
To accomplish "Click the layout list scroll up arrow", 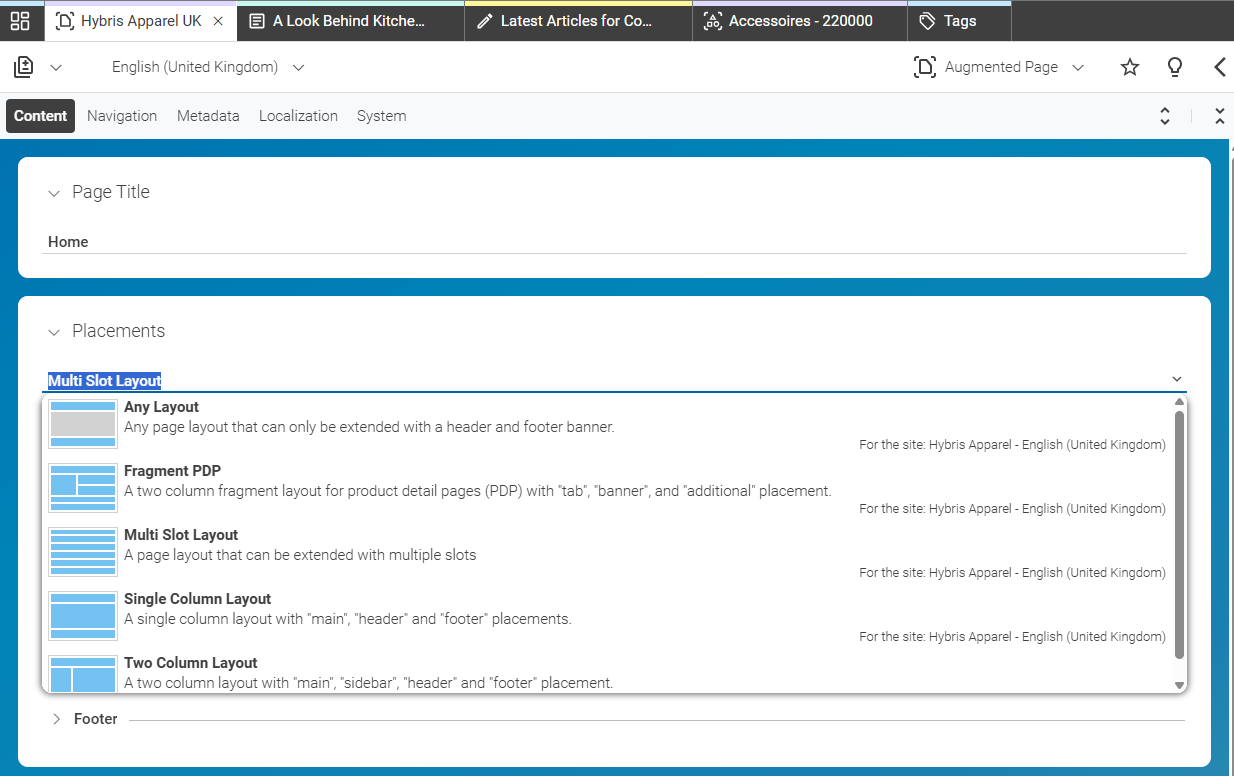I will [1179, 402].
